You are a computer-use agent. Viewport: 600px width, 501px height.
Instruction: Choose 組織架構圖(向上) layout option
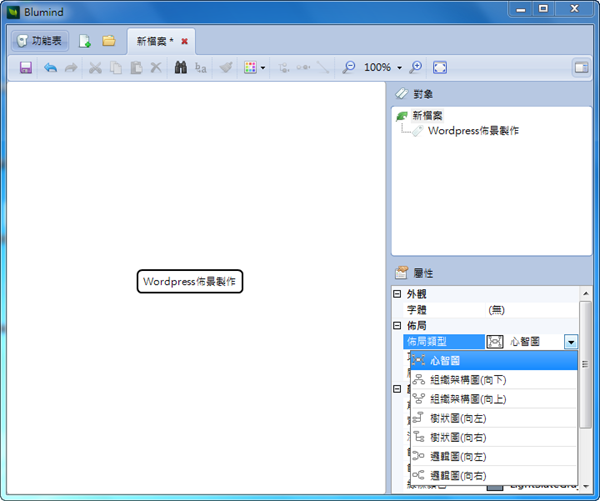(494, 399)
